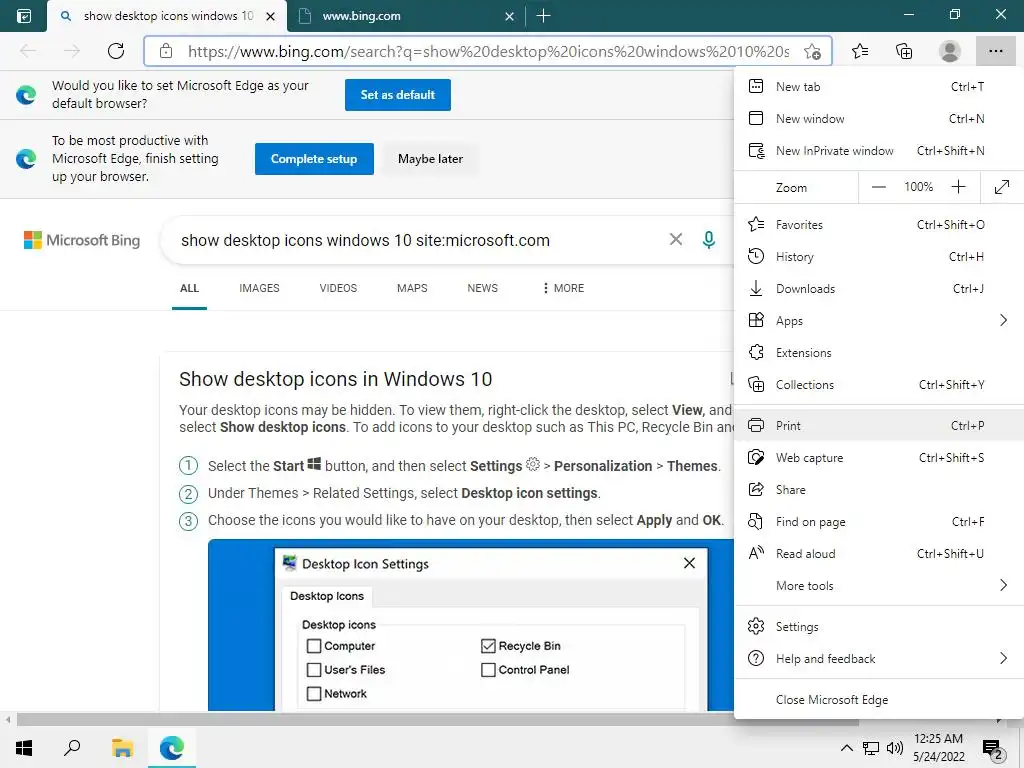Click the Maybe later button
1024x768 pixels.
pos(430,159)
